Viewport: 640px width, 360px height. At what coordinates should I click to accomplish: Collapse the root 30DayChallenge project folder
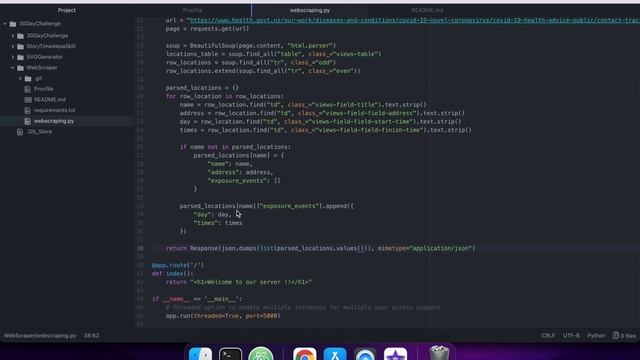(5, 24)
